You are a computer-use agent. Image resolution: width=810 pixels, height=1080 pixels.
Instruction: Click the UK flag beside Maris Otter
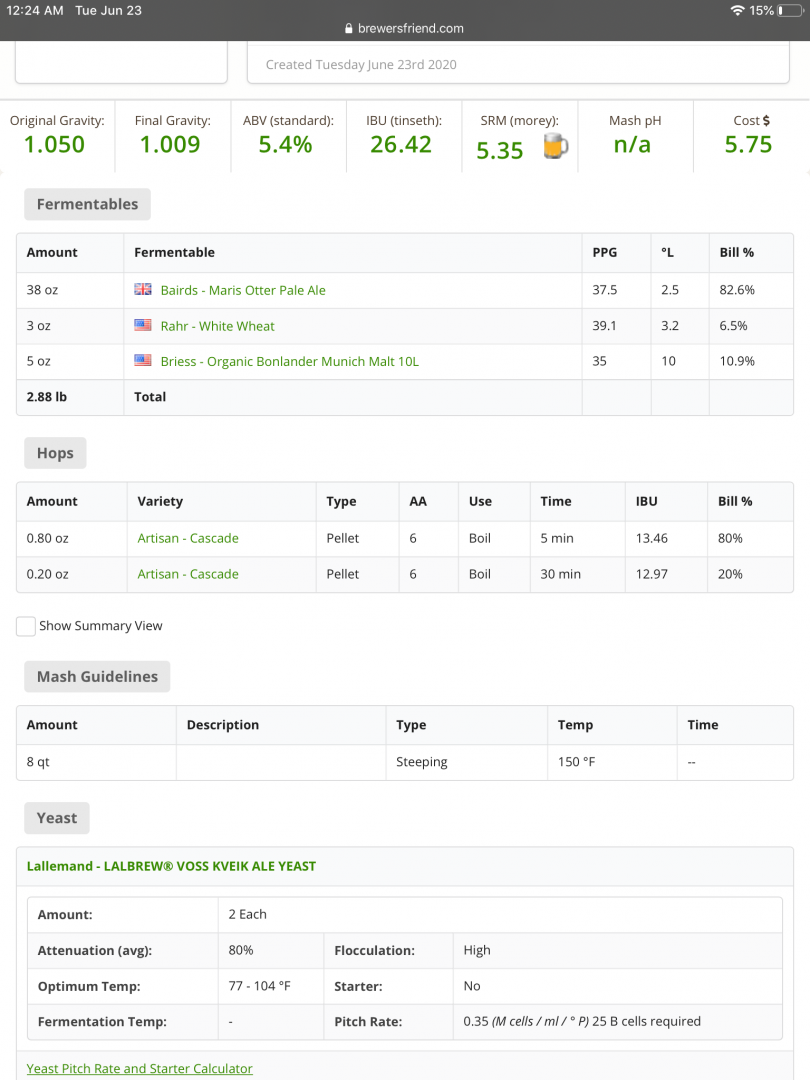[143, 290]
